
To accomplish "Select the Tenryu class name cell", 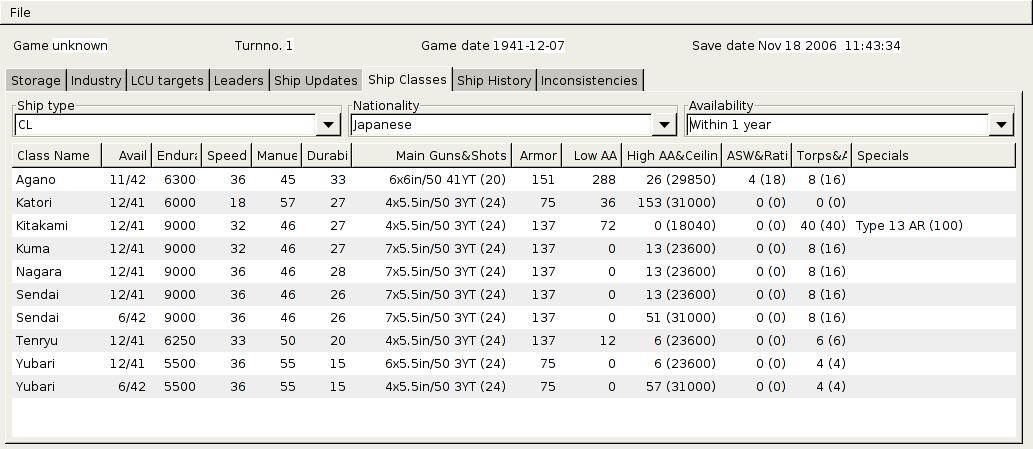I will [x=57, y=340].
